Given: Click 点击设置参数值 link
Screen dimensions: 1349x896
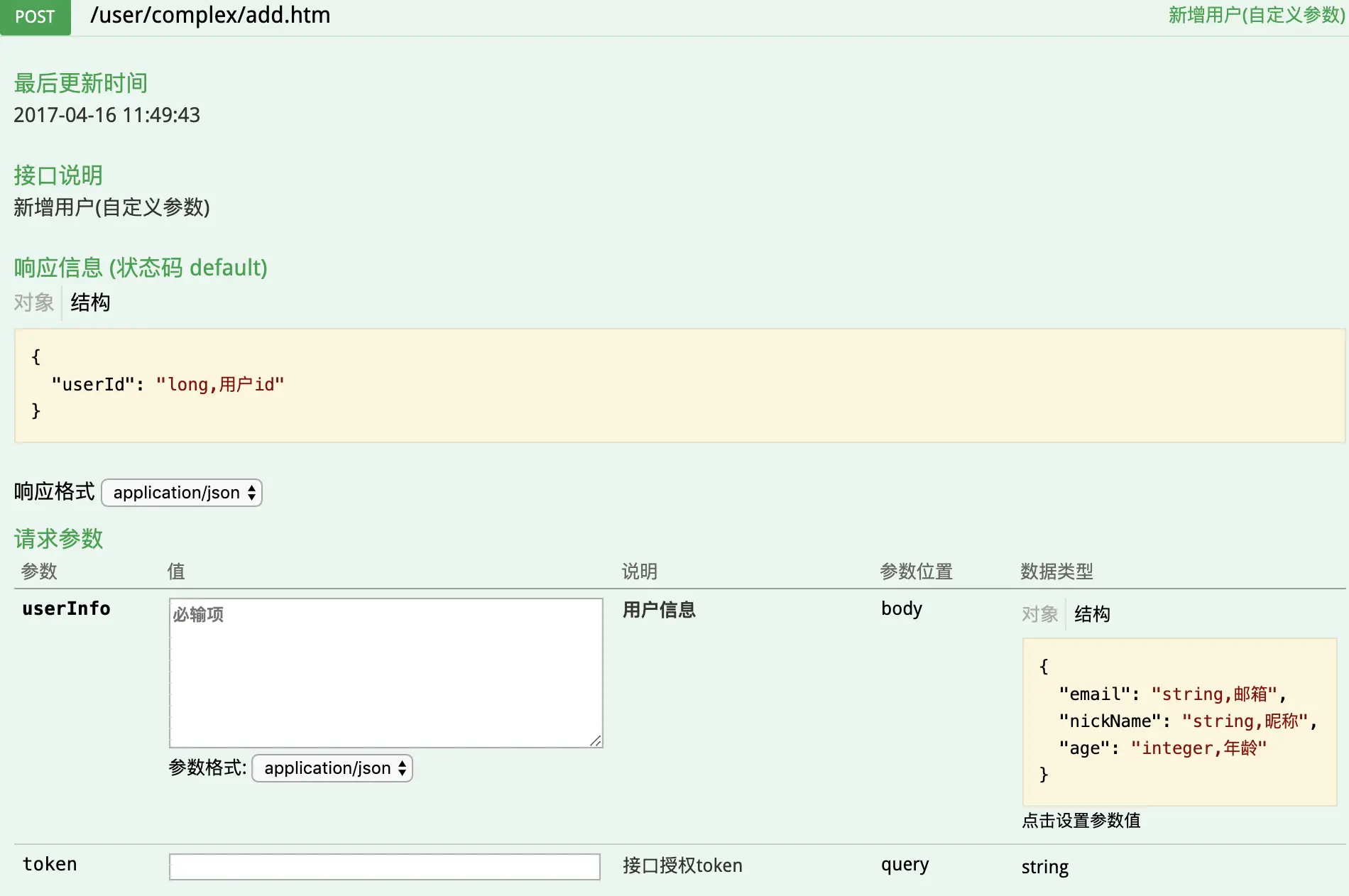Looking at the screenshot, I should [1081, 821].
